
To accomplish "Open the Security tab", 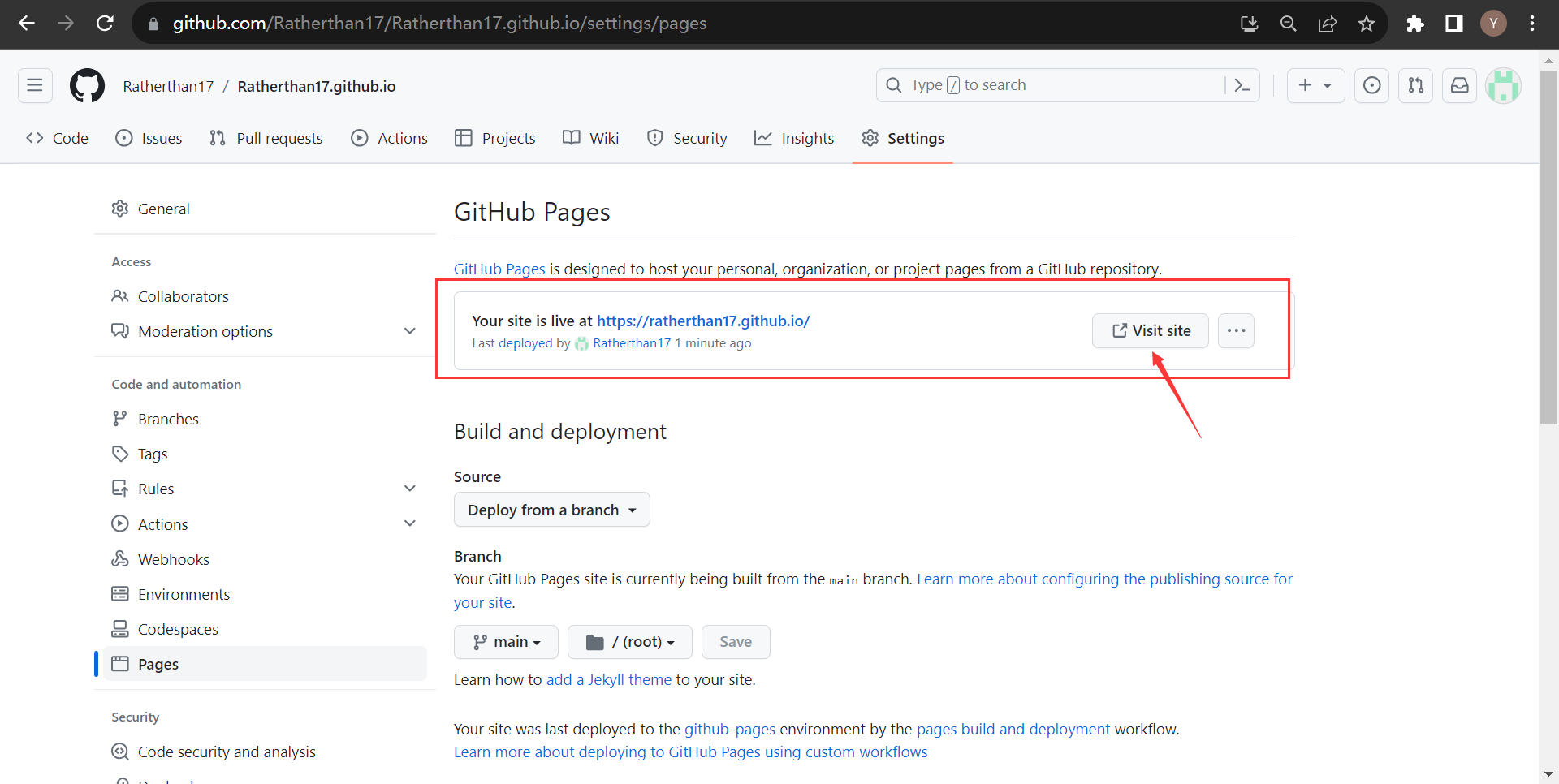I will 687,138.
